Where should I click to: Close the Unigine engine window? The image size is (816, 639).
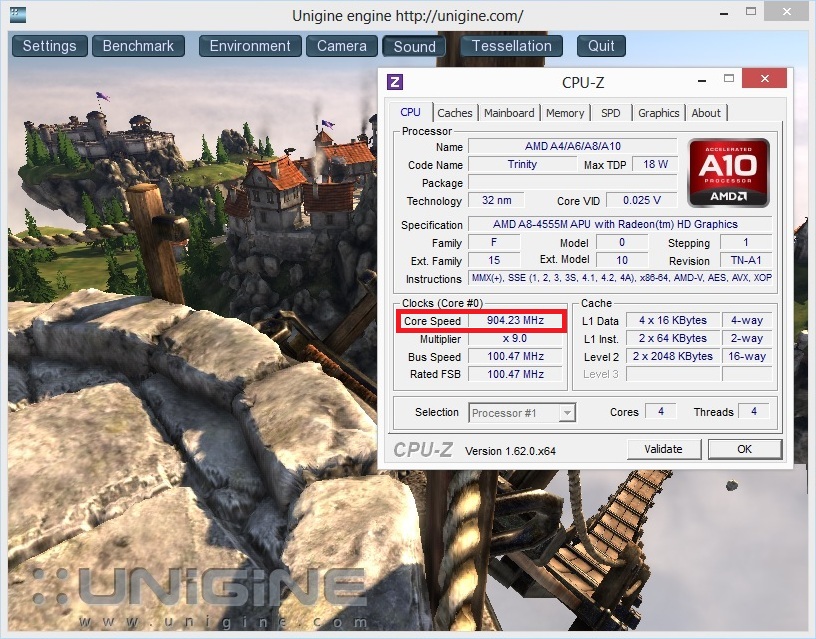pos(787,12)
